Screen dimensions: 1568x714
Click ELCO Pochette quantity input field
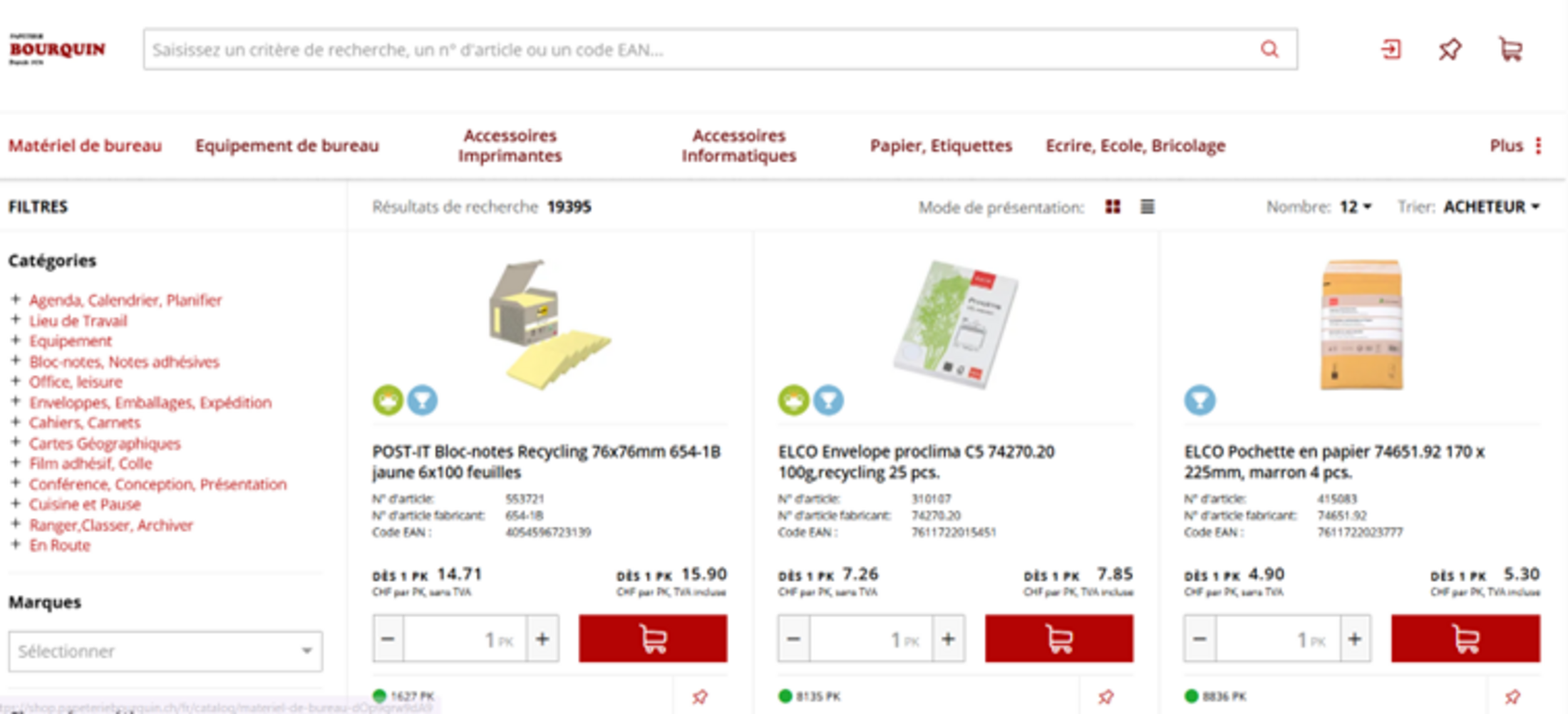pos(1277,638)
